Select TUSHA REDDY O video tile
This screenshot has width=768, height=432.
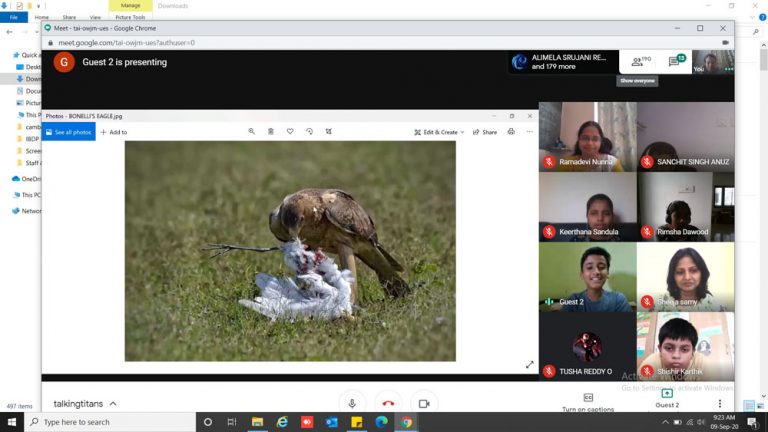tap(588, 347)
